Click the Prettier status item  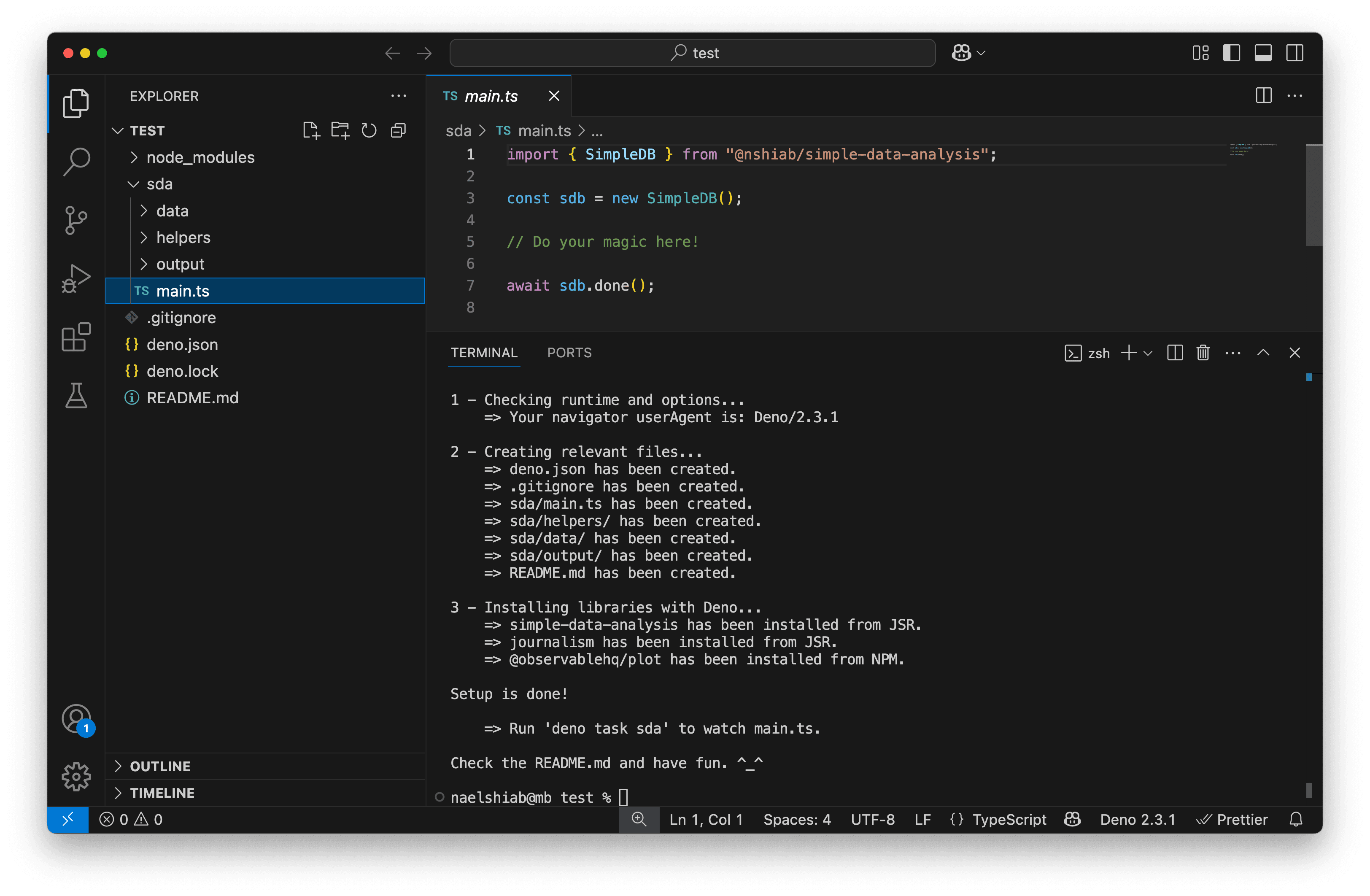(1232, 819)
